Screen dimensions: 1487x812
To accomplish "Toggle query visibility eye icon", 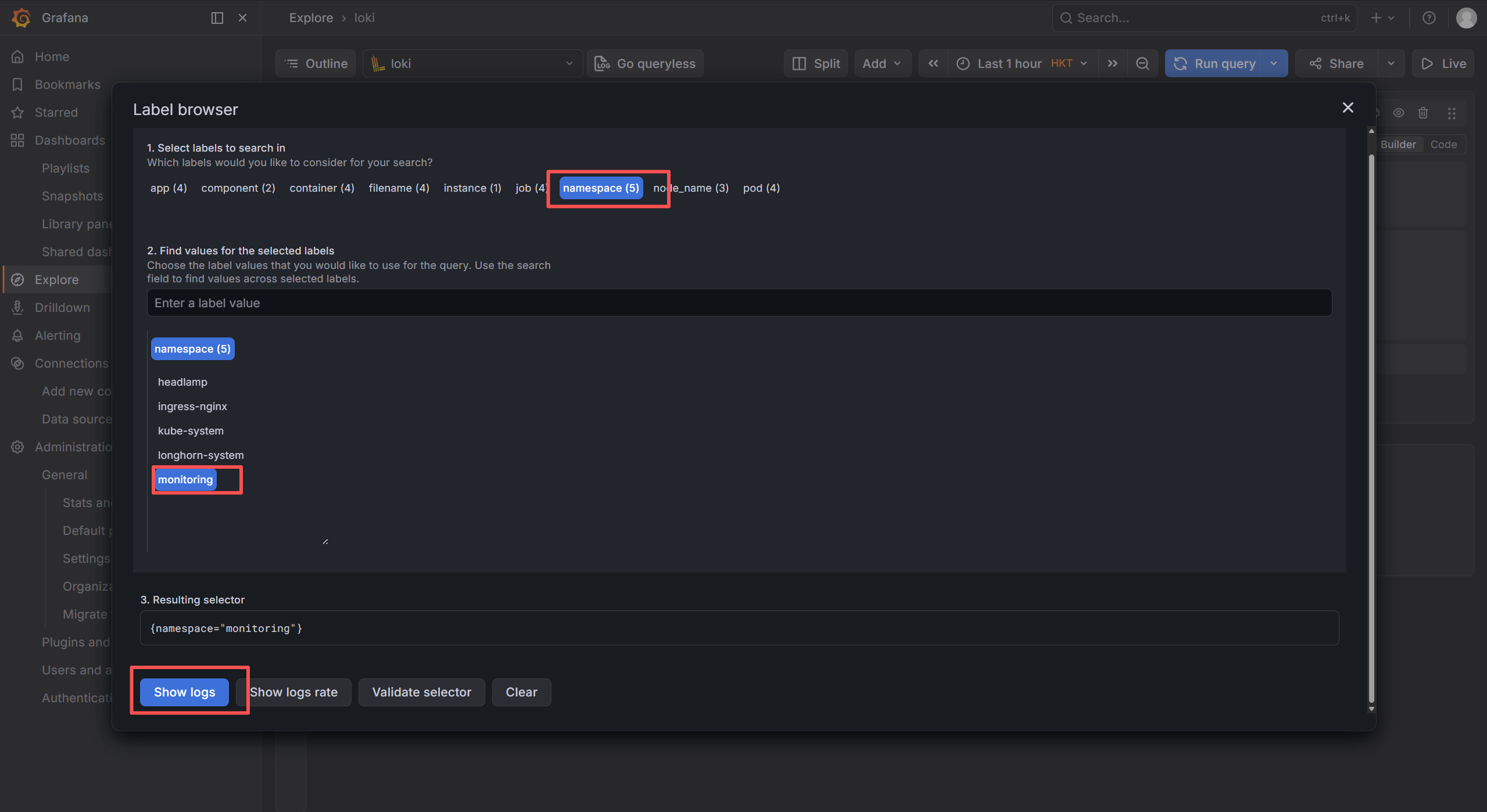I will [x=1399, y=113].
